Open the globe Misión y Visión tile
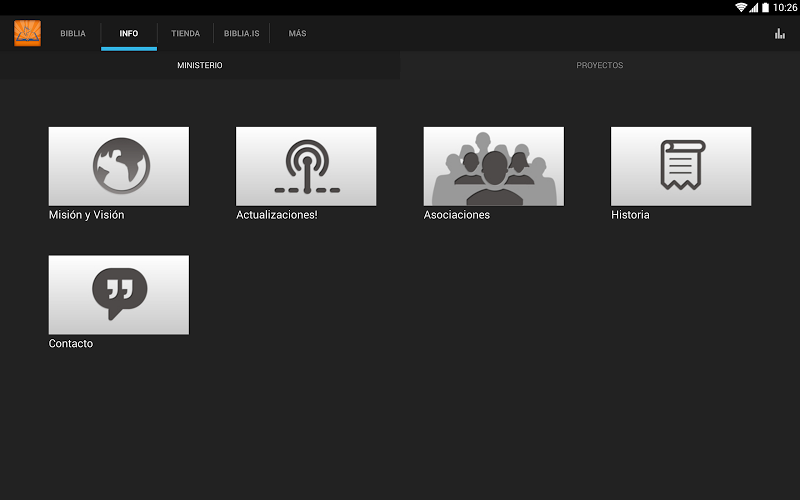The height and width of the screenshot is (500, 800). (119, 166)
